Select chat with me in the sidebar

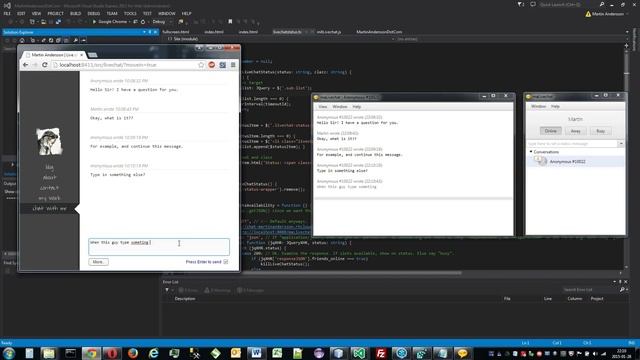tap(49, 209)
